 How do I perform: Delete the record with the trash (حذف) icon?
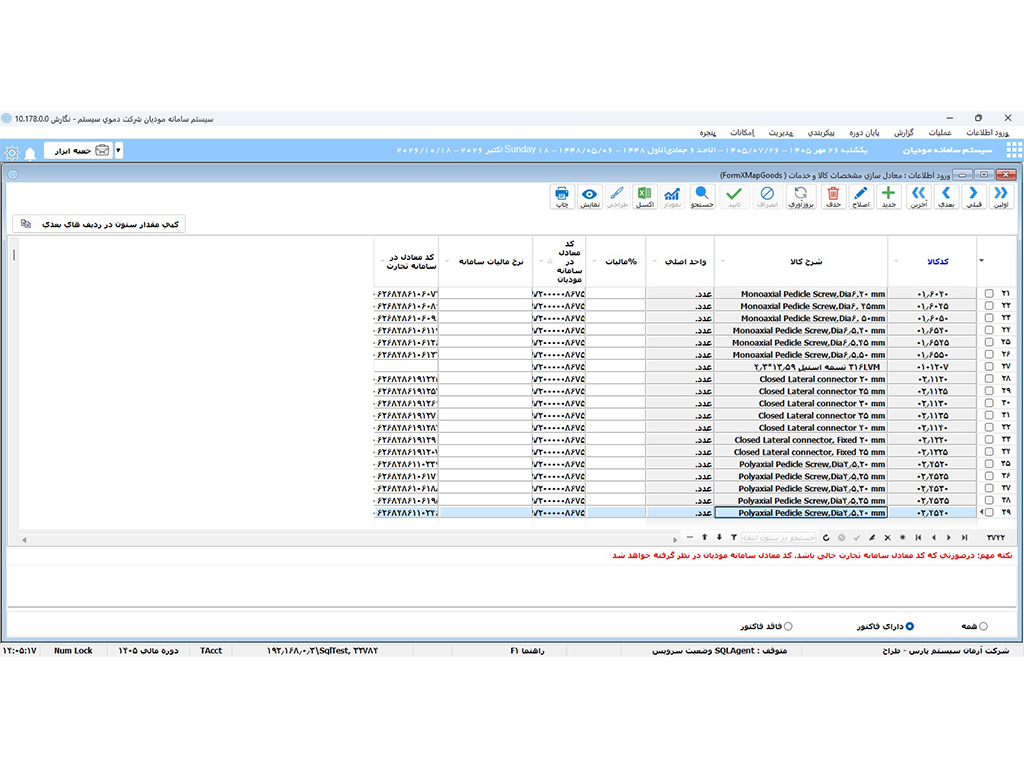[x=833, y=197]
